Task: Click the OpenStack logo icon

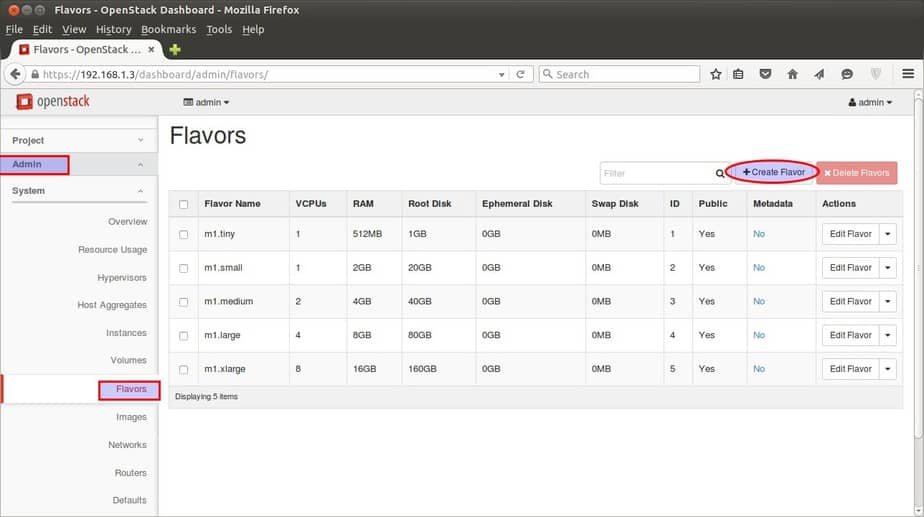Action: (24, 101)
